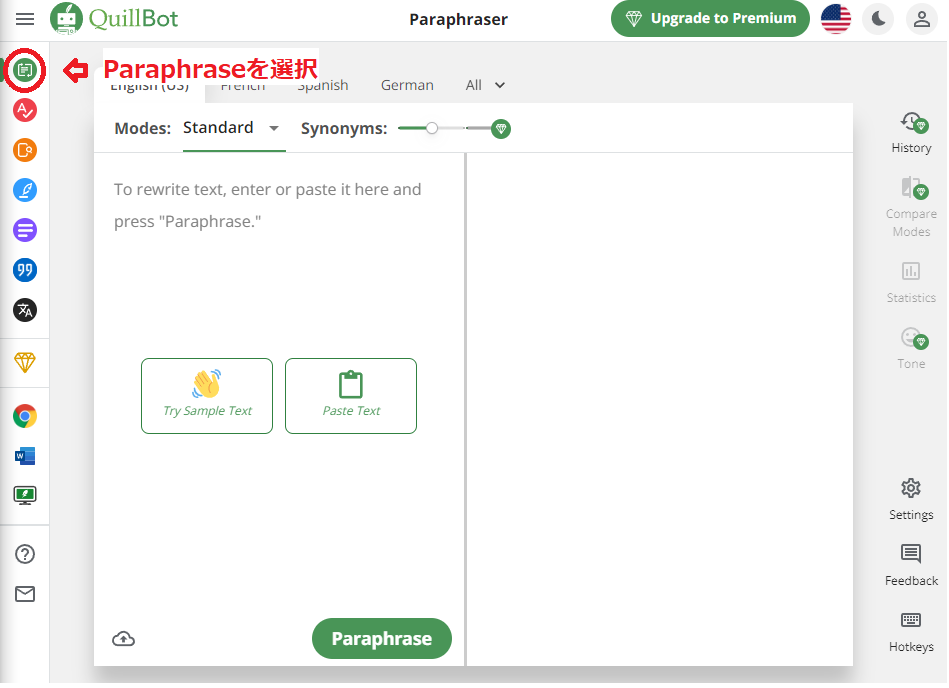The image size is (949, 688).
Task: Click Upgrade to Premium button
Action: tap(710, 18)
